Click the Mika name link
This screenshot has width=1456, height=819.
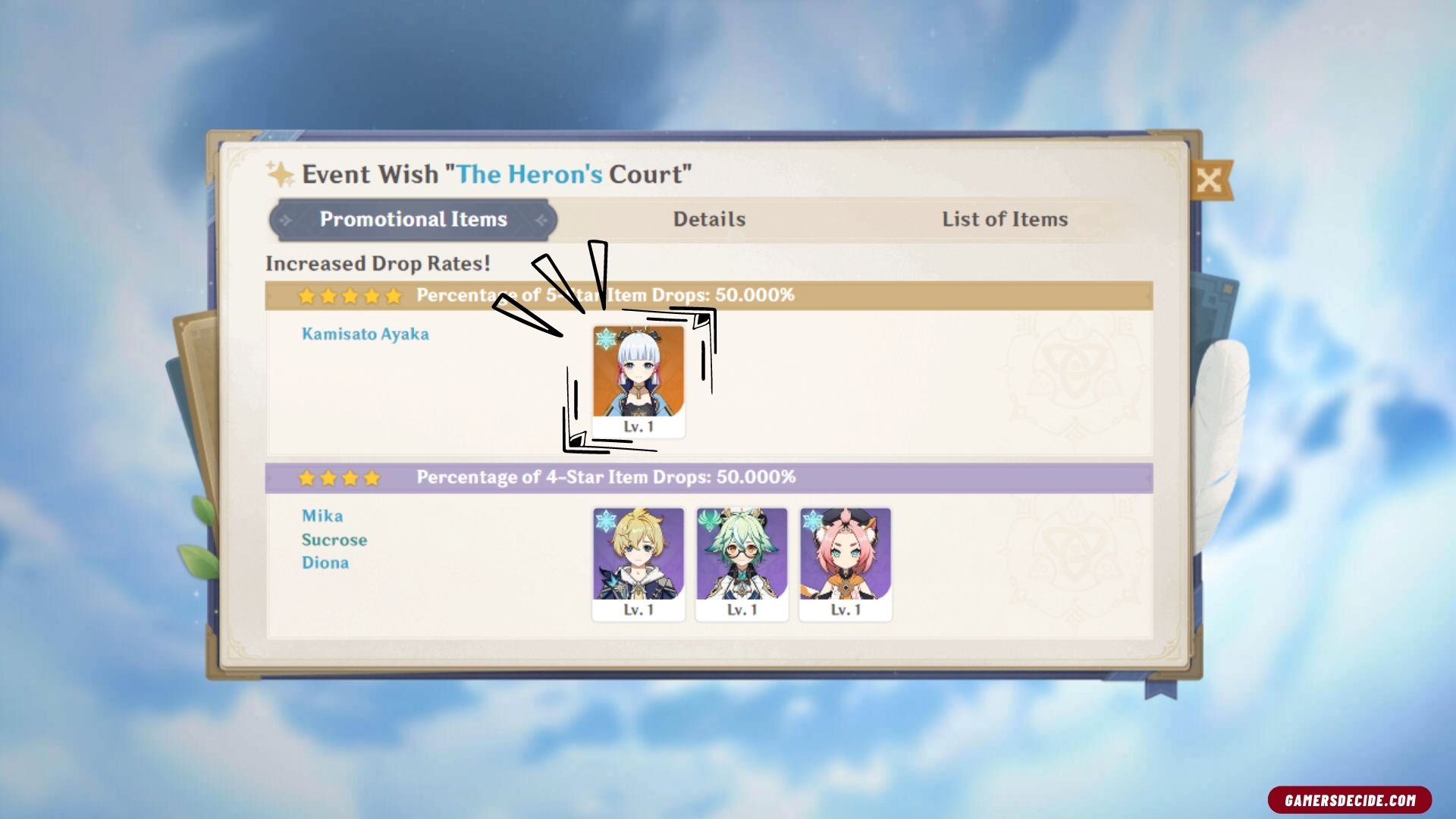322,516
